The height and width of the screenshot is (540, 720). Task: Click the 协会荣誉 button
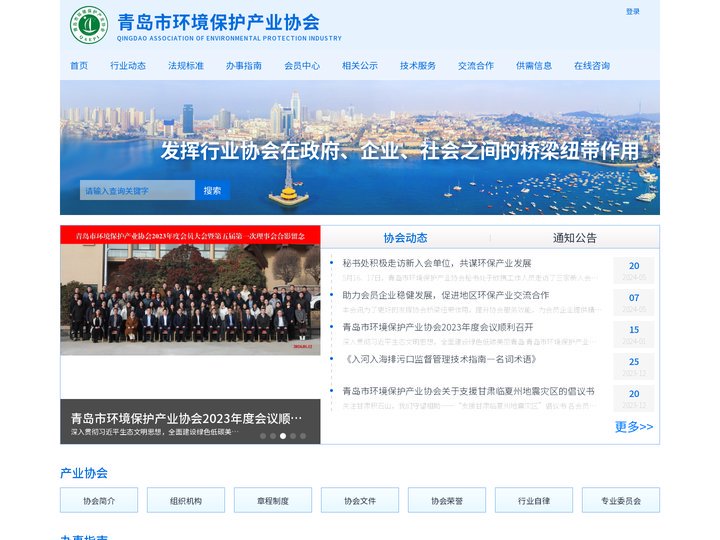447,500
